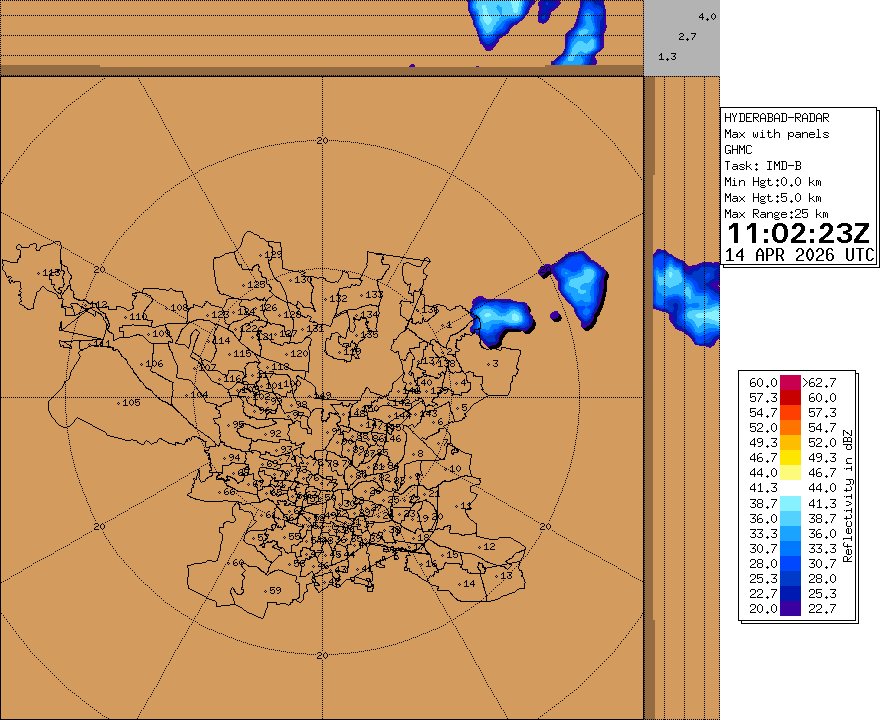Pick the amber swatch in 49.3 row
Viewport: 880px width, 720px height.
[x=790, y=443]
